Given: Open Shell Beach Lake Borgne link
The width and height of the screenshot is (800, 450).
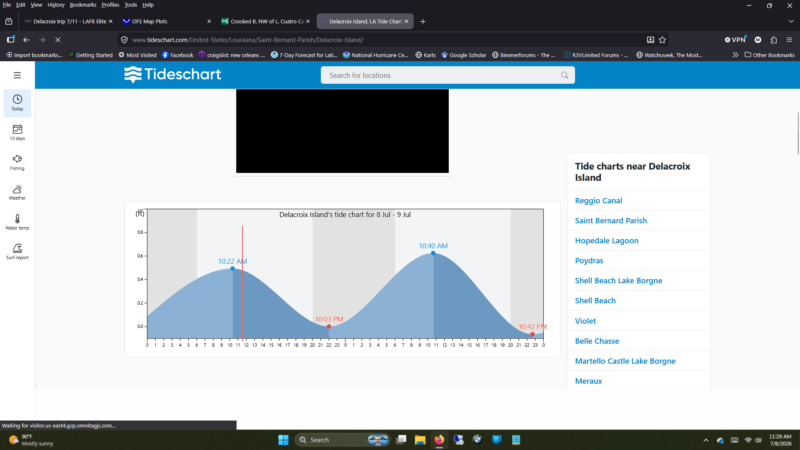Looking at the screenshot, I should 618,280.
